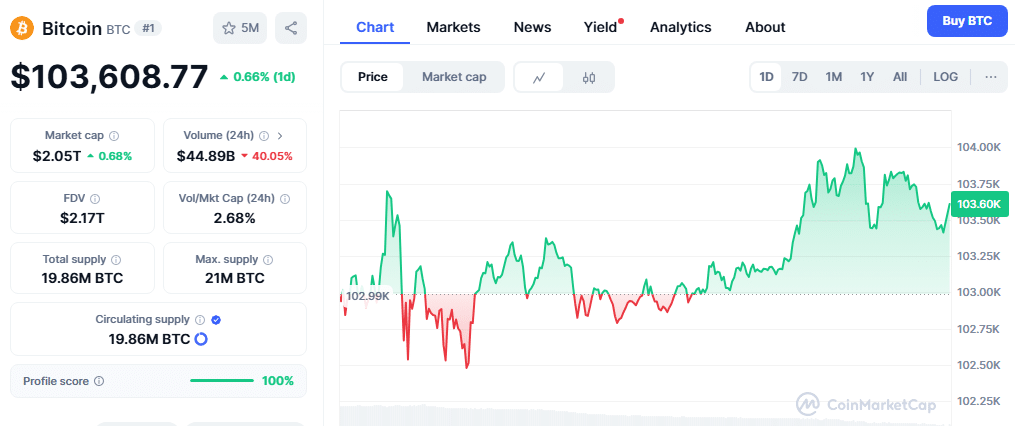
Task: Switch to the Analytics tab
Action: click(680, 27)
